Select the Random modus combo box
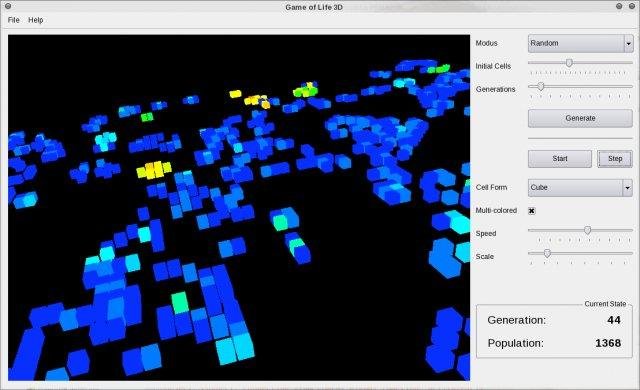Image resolution: width=640 pixels, height=390 pixels. pos(580,43)
